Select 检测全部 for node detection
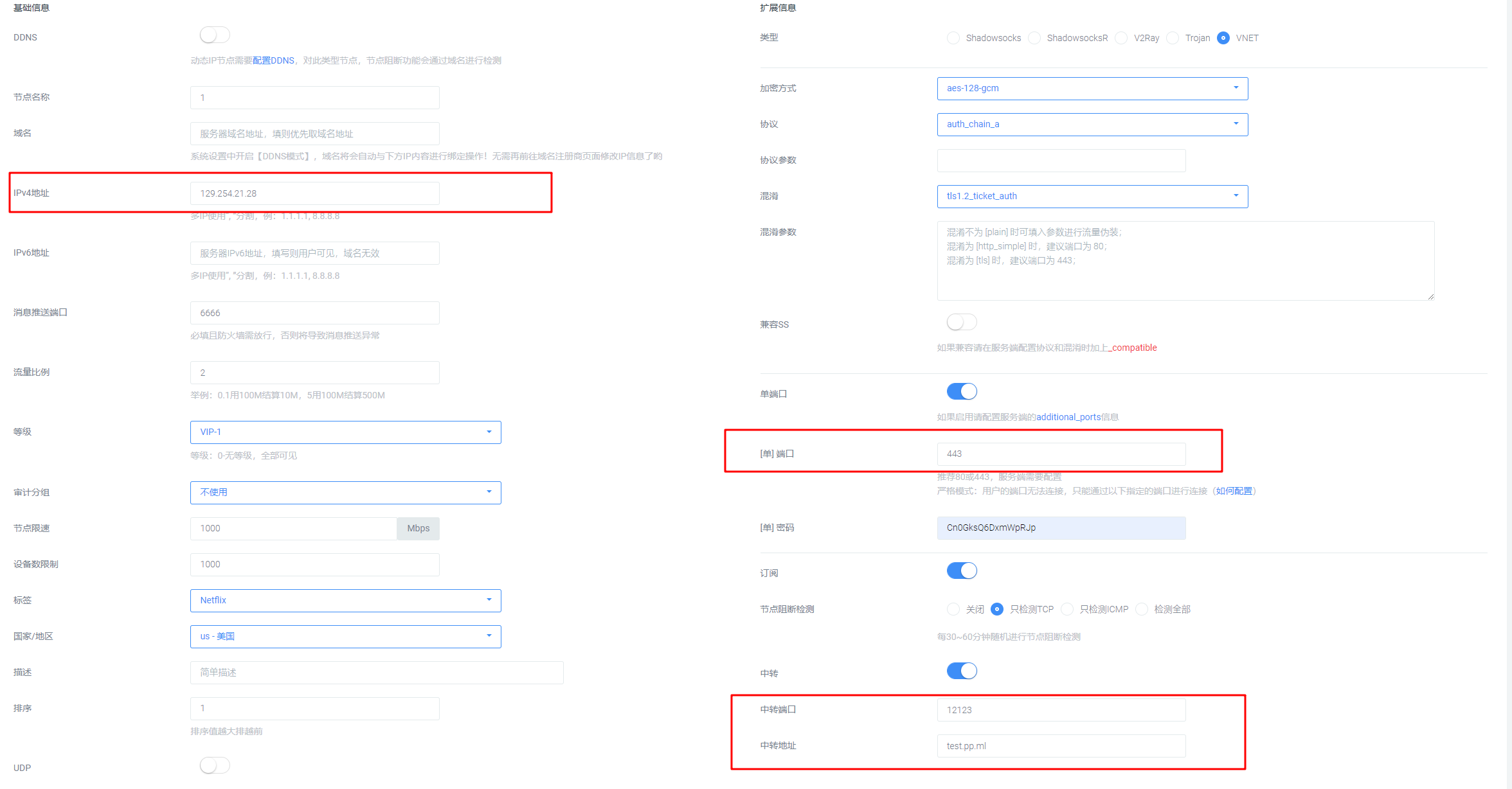Image resolution: width=1512 pixels, height=789 pixels. (1142, 609)
